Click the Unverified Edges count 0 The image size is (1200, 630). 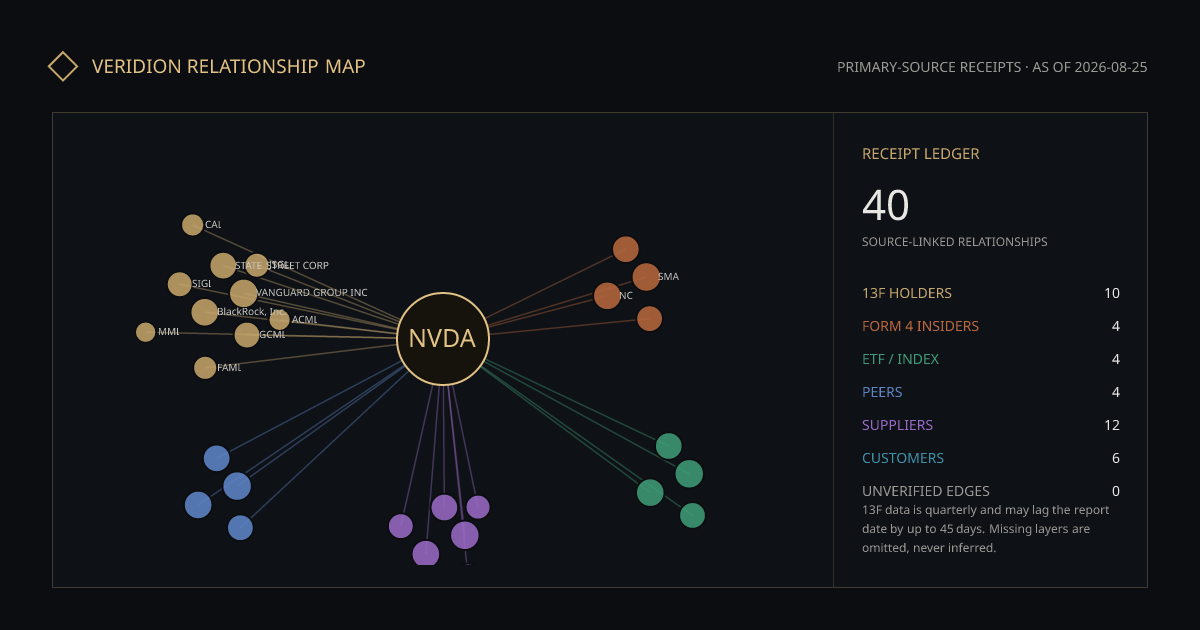[1116, 491]
